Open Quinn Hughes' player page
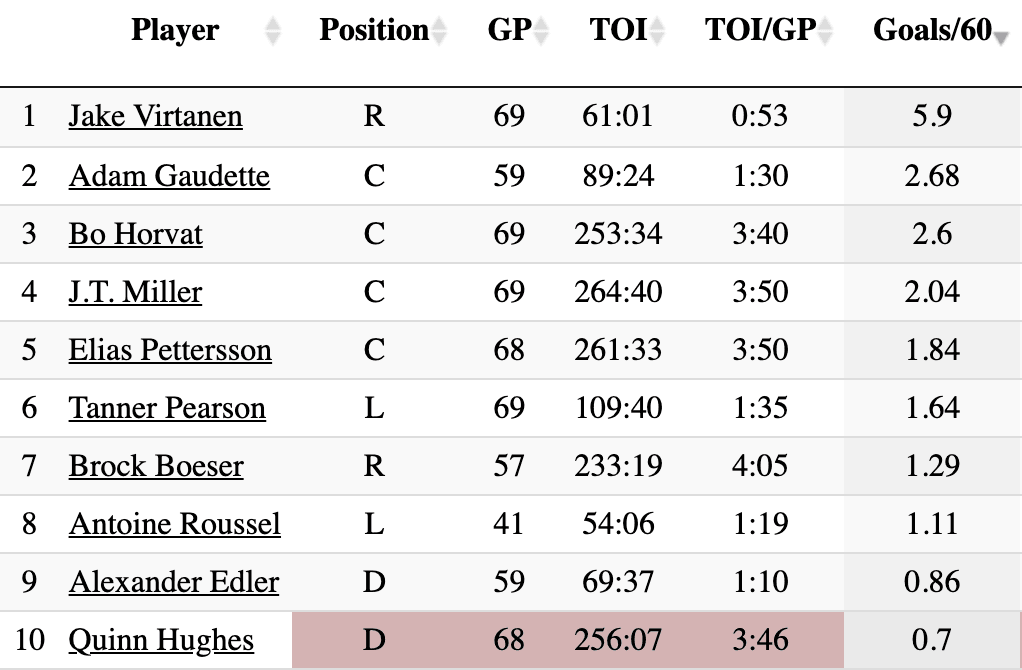Image resolution: width=1022 pixels, height=670 pixels. click(161, 640)
